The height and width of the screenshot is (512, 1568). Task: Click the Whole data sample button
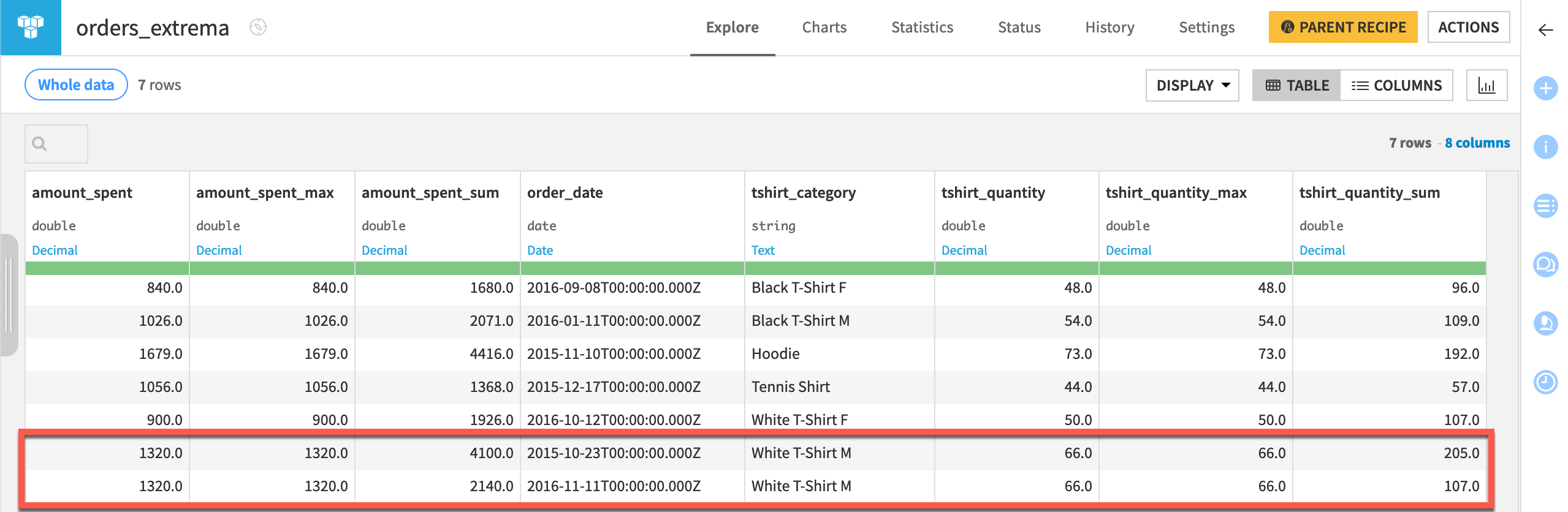[x=76, y=85]
